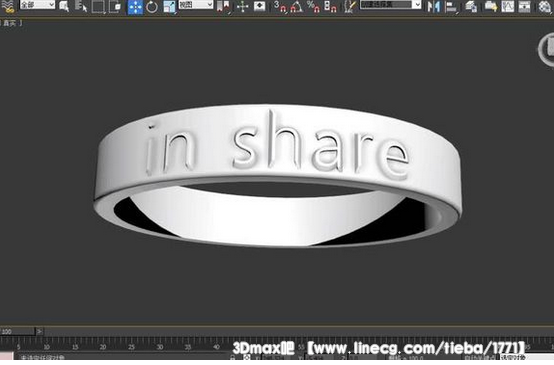The height and width of the screenshot is (365, 554).
Task: Activate the Select and Rotate tool
Action: tap(152, 7)
